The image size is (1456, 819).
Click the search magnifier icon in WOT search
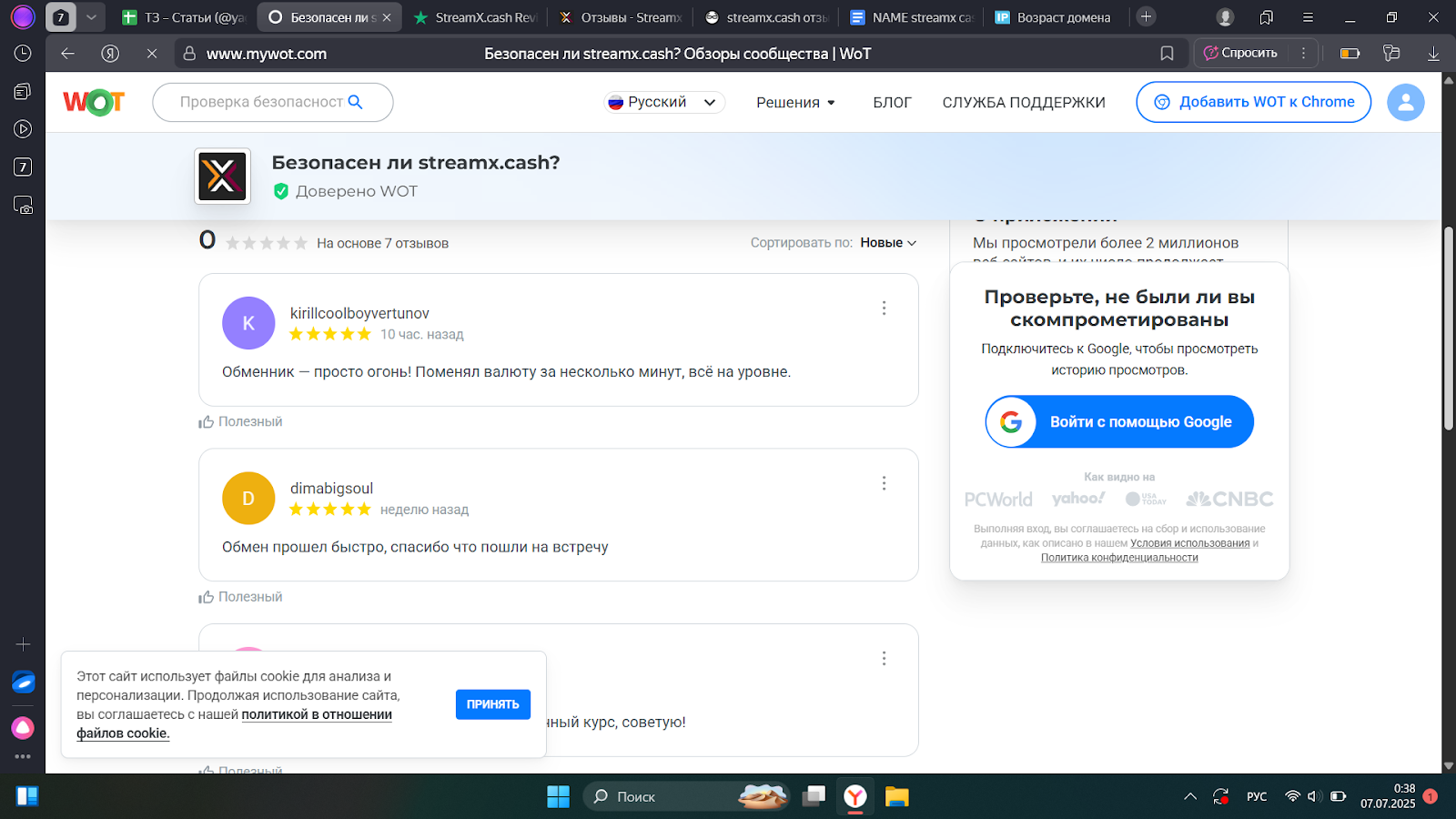356,102
